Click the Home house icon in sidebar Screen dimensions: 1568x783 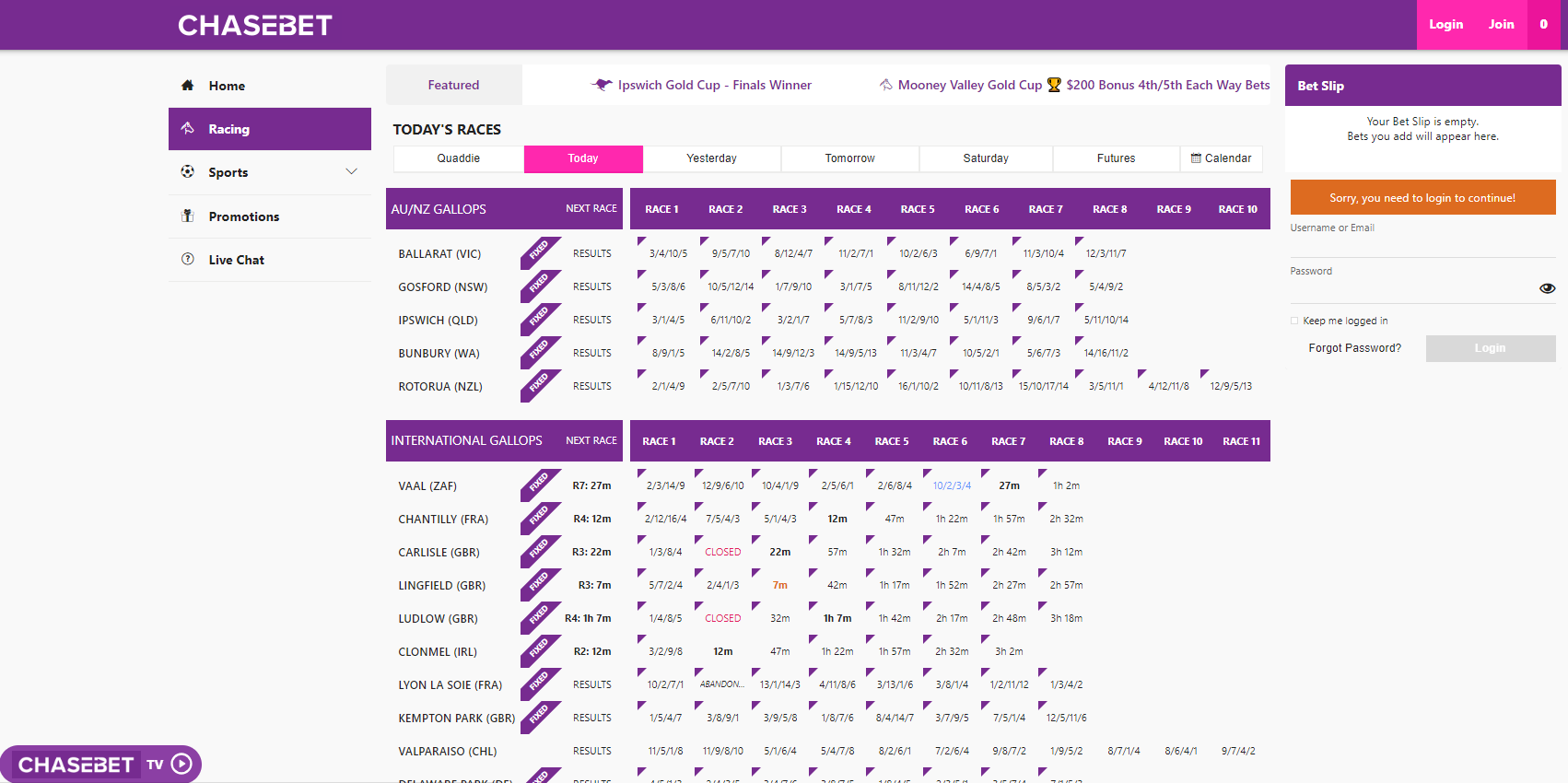point(188,86)
